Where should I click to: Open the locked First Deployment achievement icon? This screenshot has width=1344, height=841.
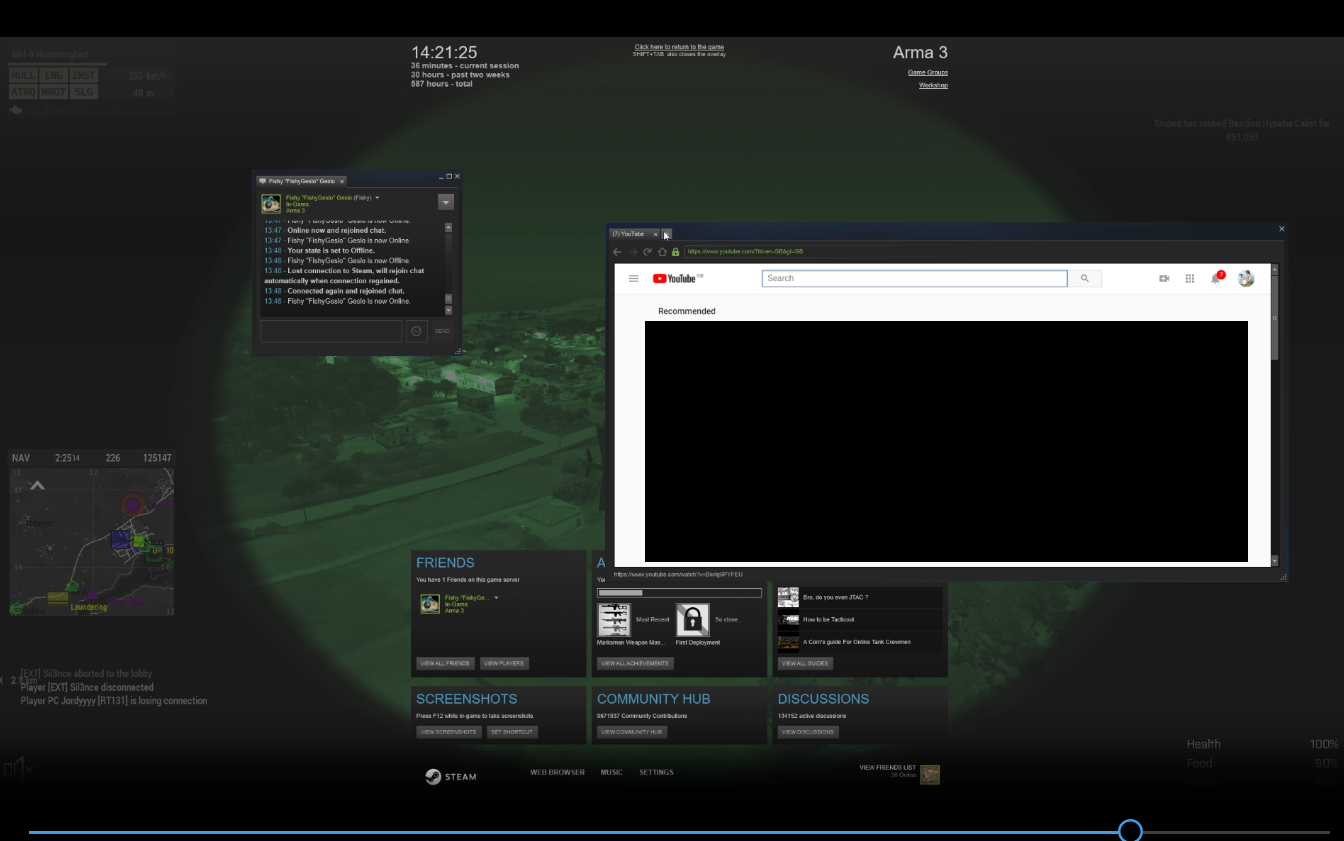[693, 620]
